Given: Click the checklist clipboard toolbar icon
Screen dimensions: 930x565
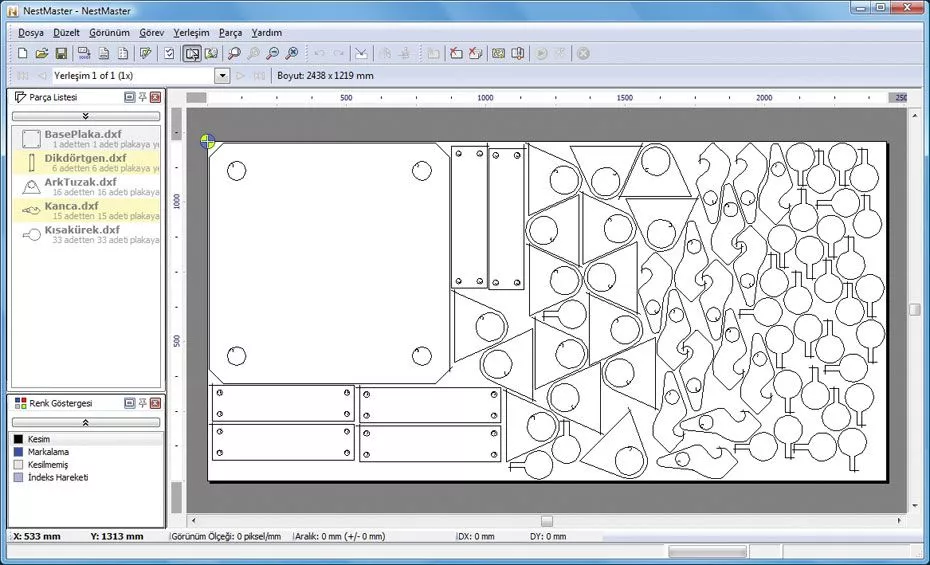Looking at the screenshot, I should [x=169, y=53].
